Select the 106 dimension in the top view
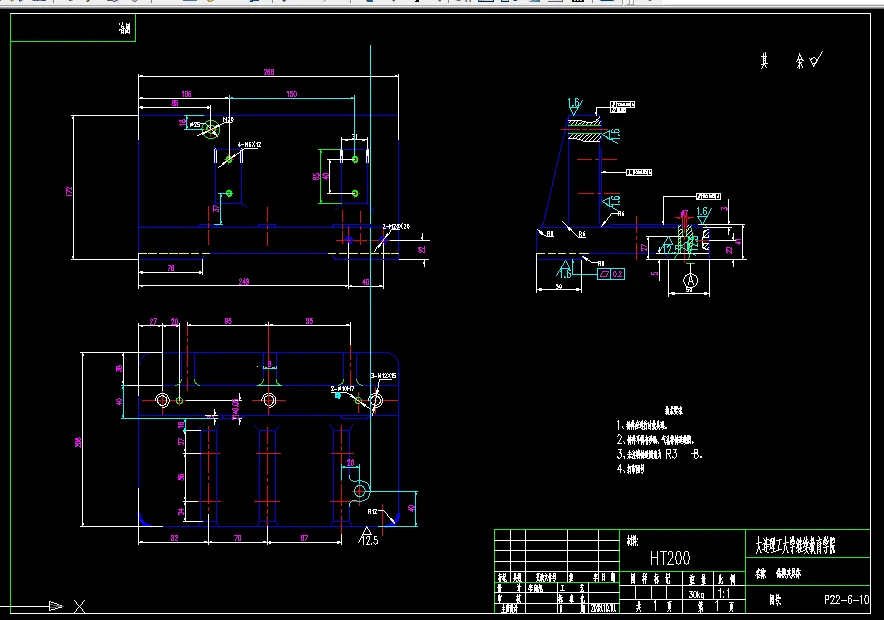The image size is (884, 620). [x=186, y=94]
